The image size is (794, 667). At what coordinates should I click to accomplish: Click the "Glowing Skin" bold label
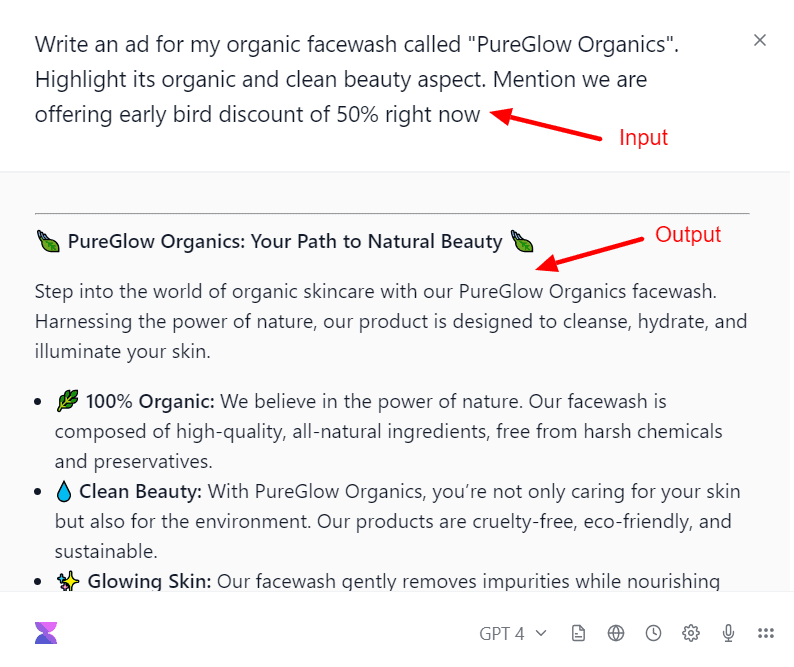(x=149, y=582)
